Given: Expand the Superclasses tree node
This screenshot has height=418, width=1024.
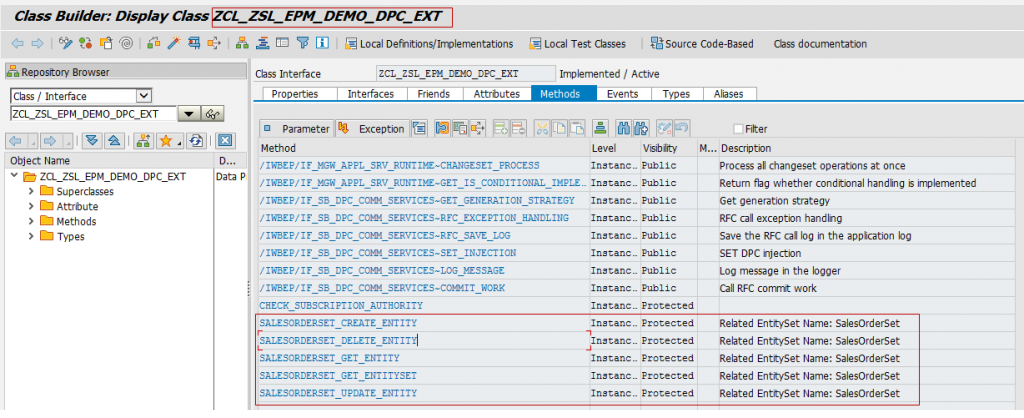Looking at the screenshot, I should coord(32,191).
